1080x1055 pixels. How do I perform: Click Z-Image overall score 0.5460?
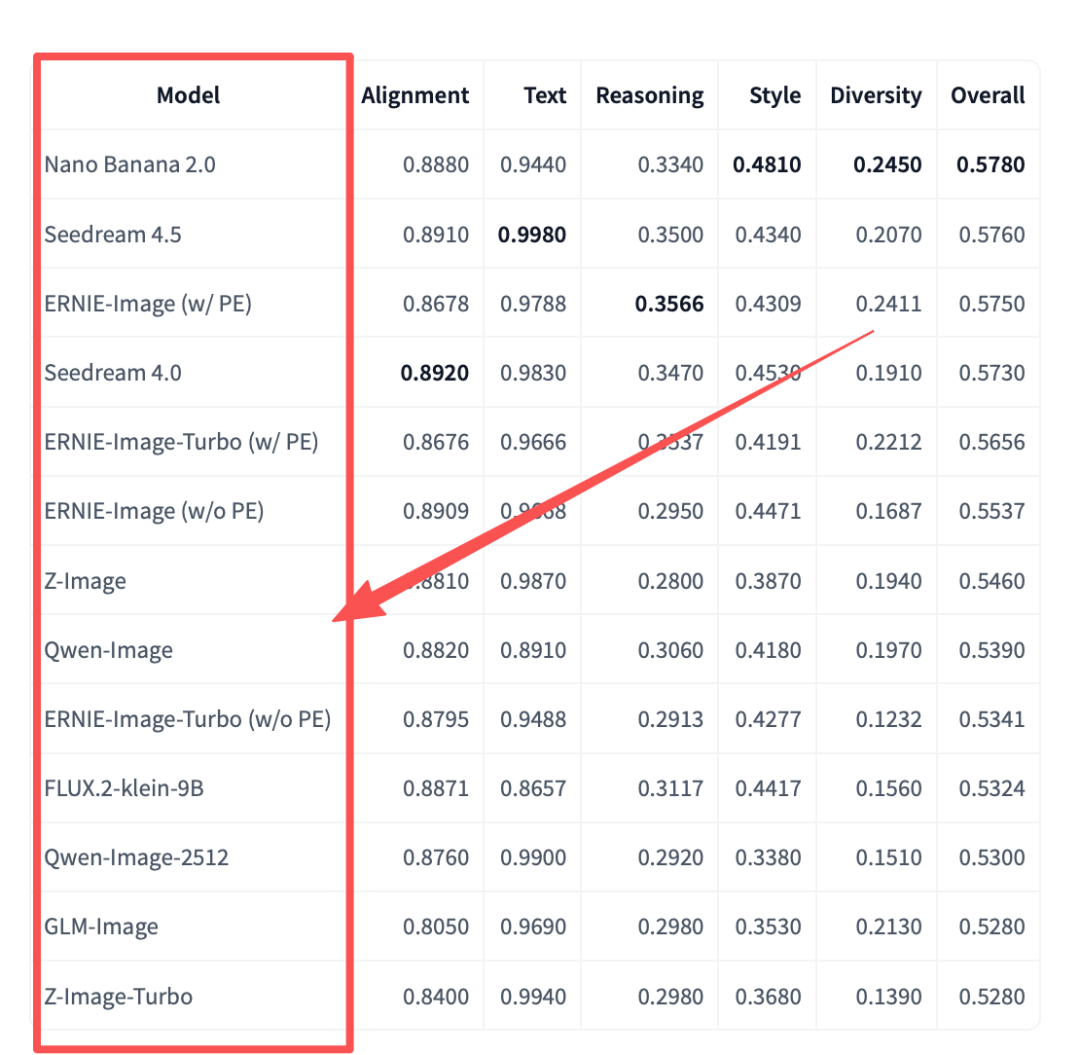992,581
